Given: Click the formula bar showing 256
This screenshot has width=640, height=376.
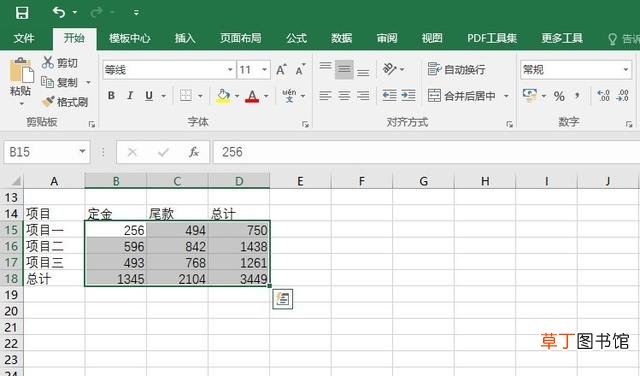Looking at the screenshot, I should (x=427, y=152).
